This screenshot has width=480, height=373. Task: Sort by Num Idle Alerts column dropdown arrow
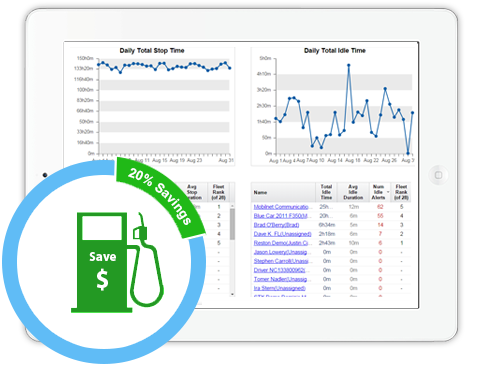click(x=388, y=192)
